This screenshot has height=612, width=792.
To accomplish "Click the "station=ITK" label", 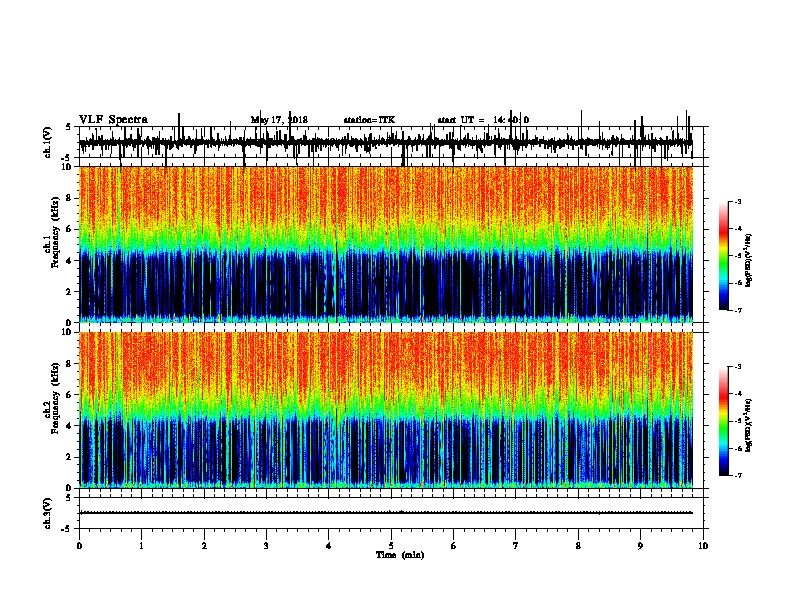I will coord(369,120).
